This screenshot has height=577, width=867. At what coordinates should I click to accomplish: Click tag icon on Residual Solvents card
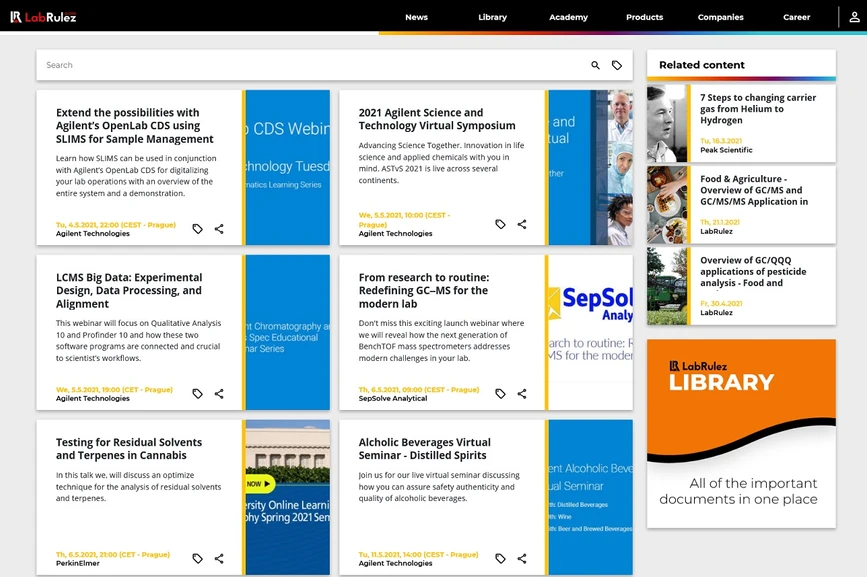pyautogui.click(x=197, y=558)
